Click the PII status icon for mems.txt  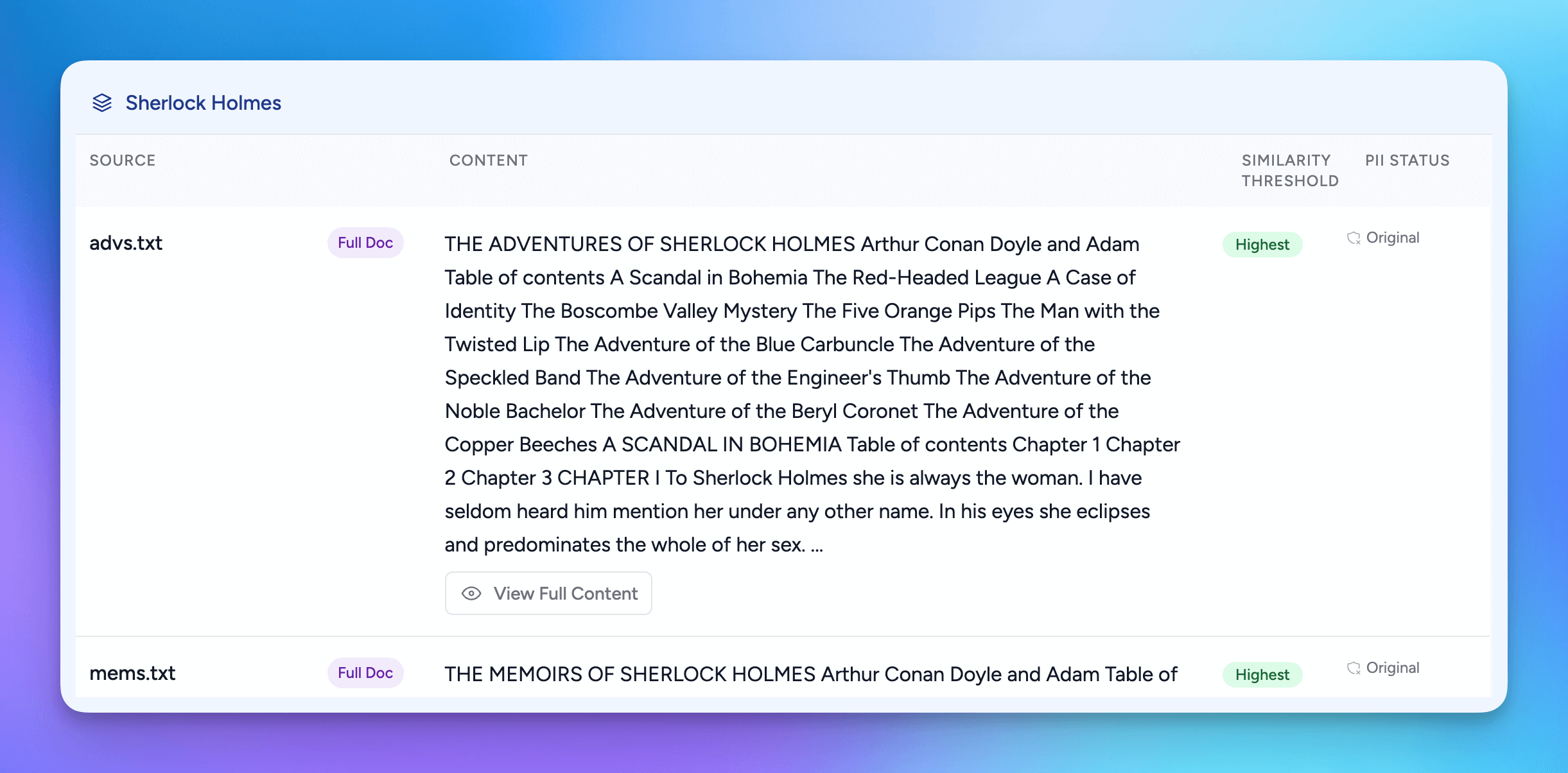(1354, 668)
